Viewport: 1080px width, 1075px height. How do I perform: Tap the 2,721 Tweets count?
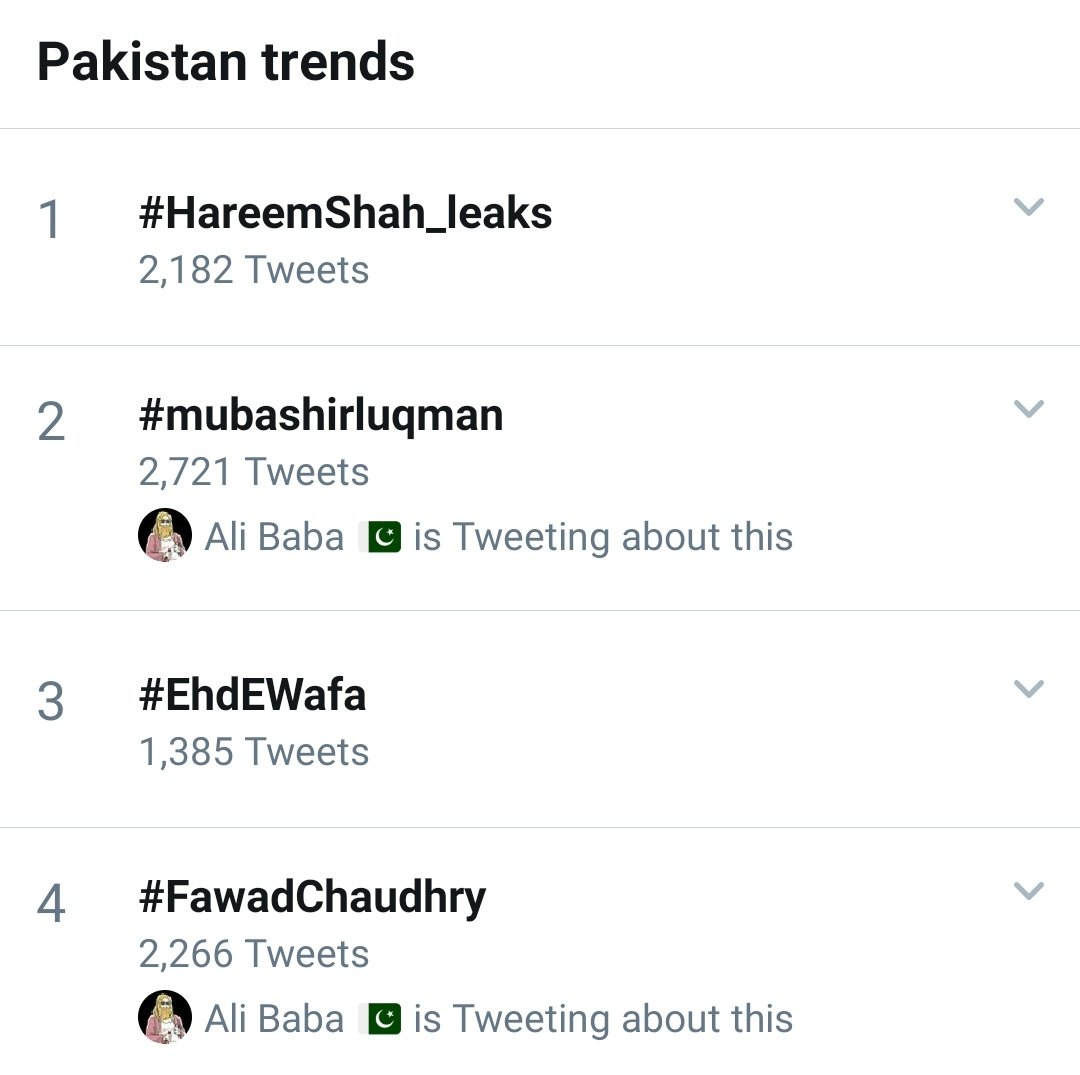[254, 472]
